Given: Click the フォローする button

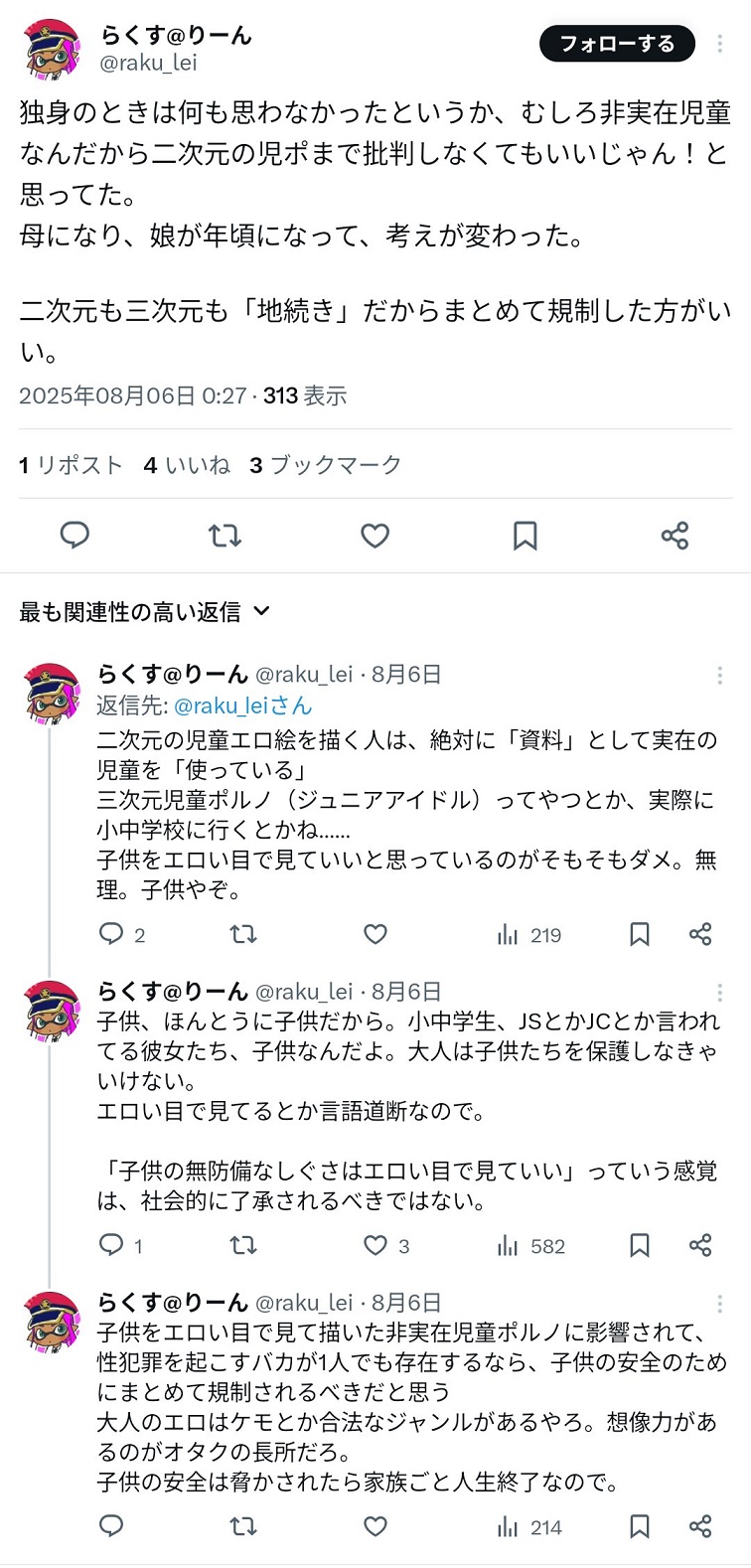Looking at the screenshot, I should 617,44.
